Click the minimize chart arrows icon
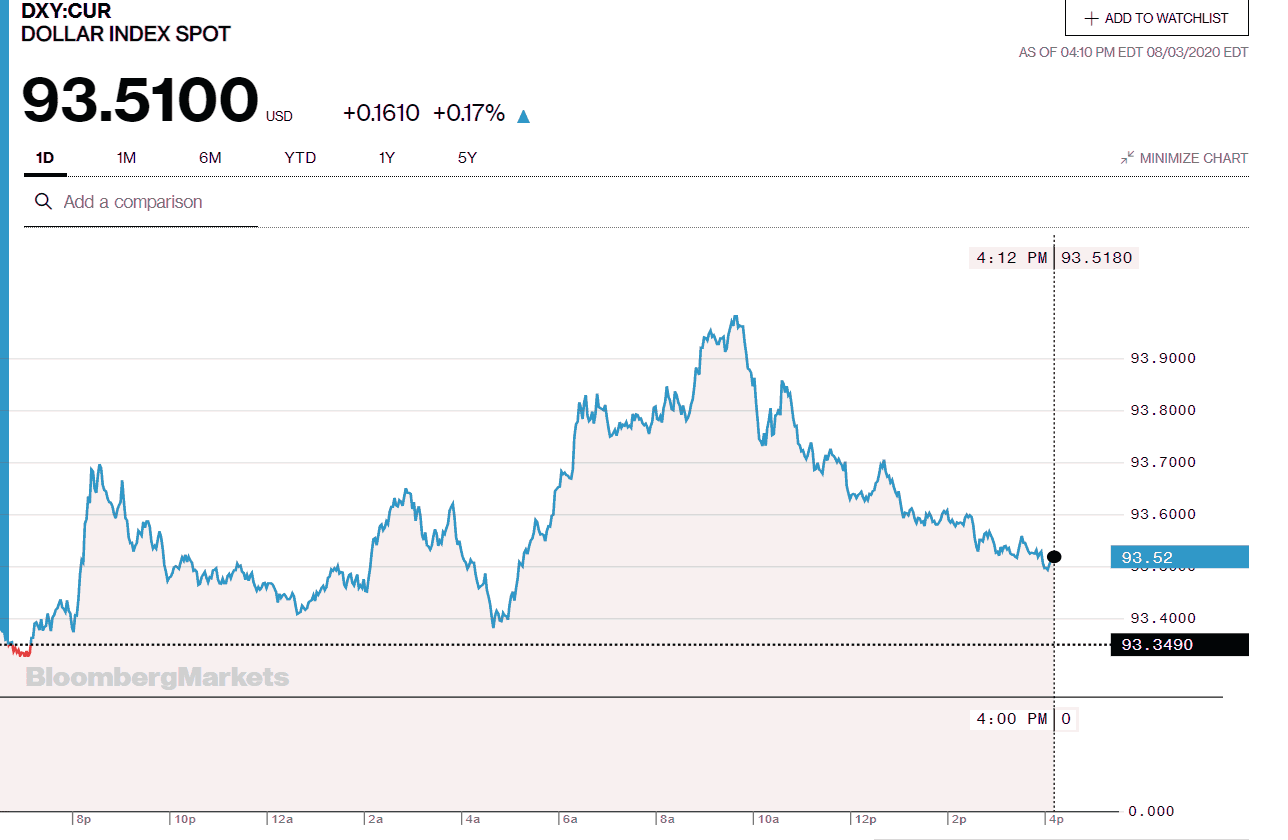 pos(1126,157)
